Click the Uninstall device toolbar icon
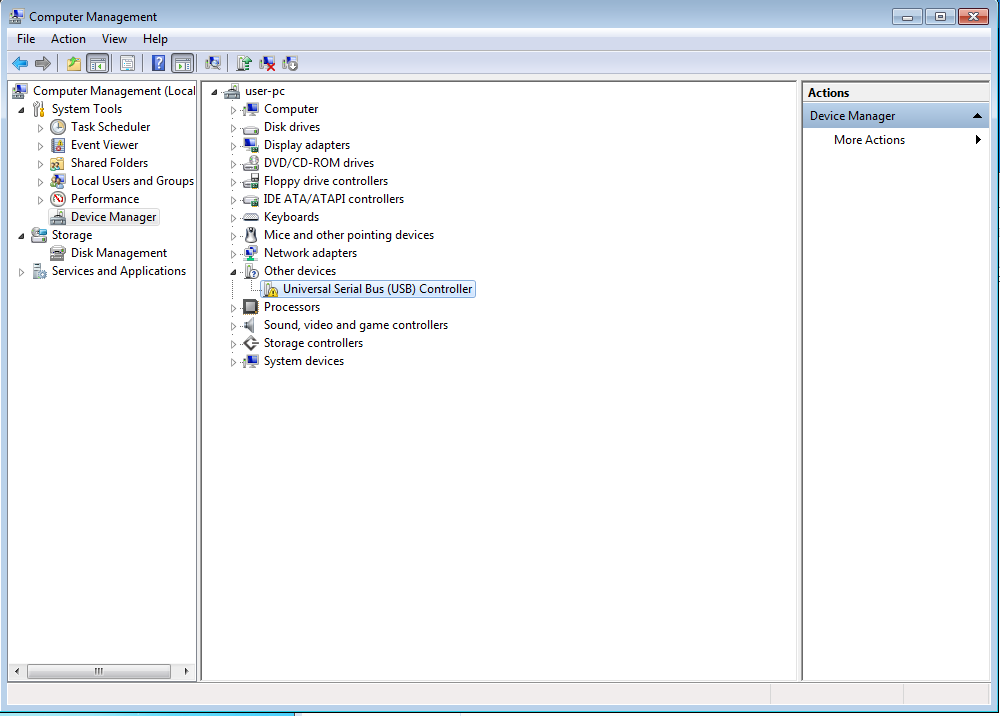 267,63
